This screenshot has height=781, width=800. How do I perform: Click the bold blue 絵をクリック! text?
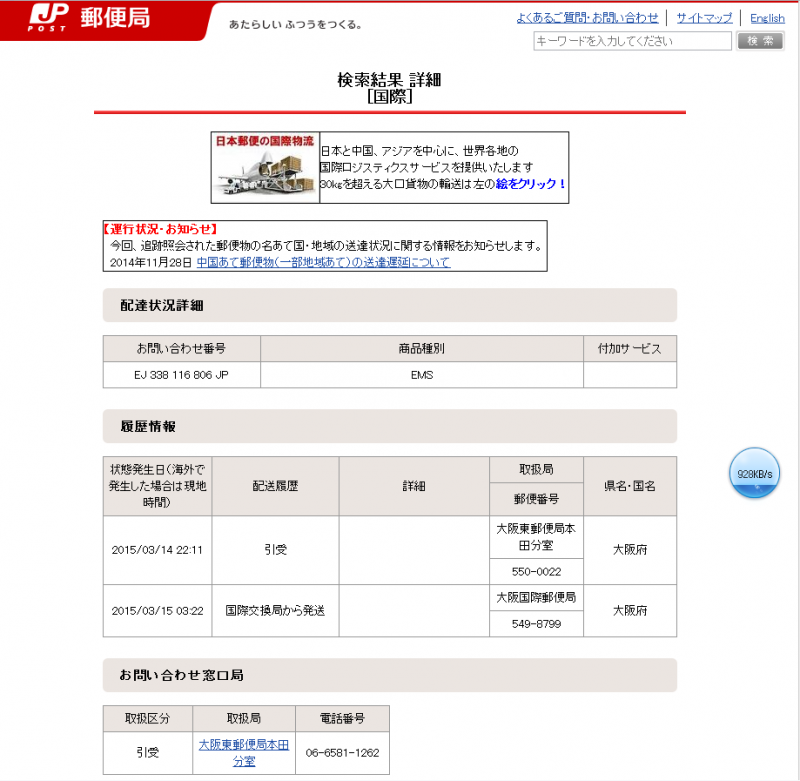coord(531,184)
